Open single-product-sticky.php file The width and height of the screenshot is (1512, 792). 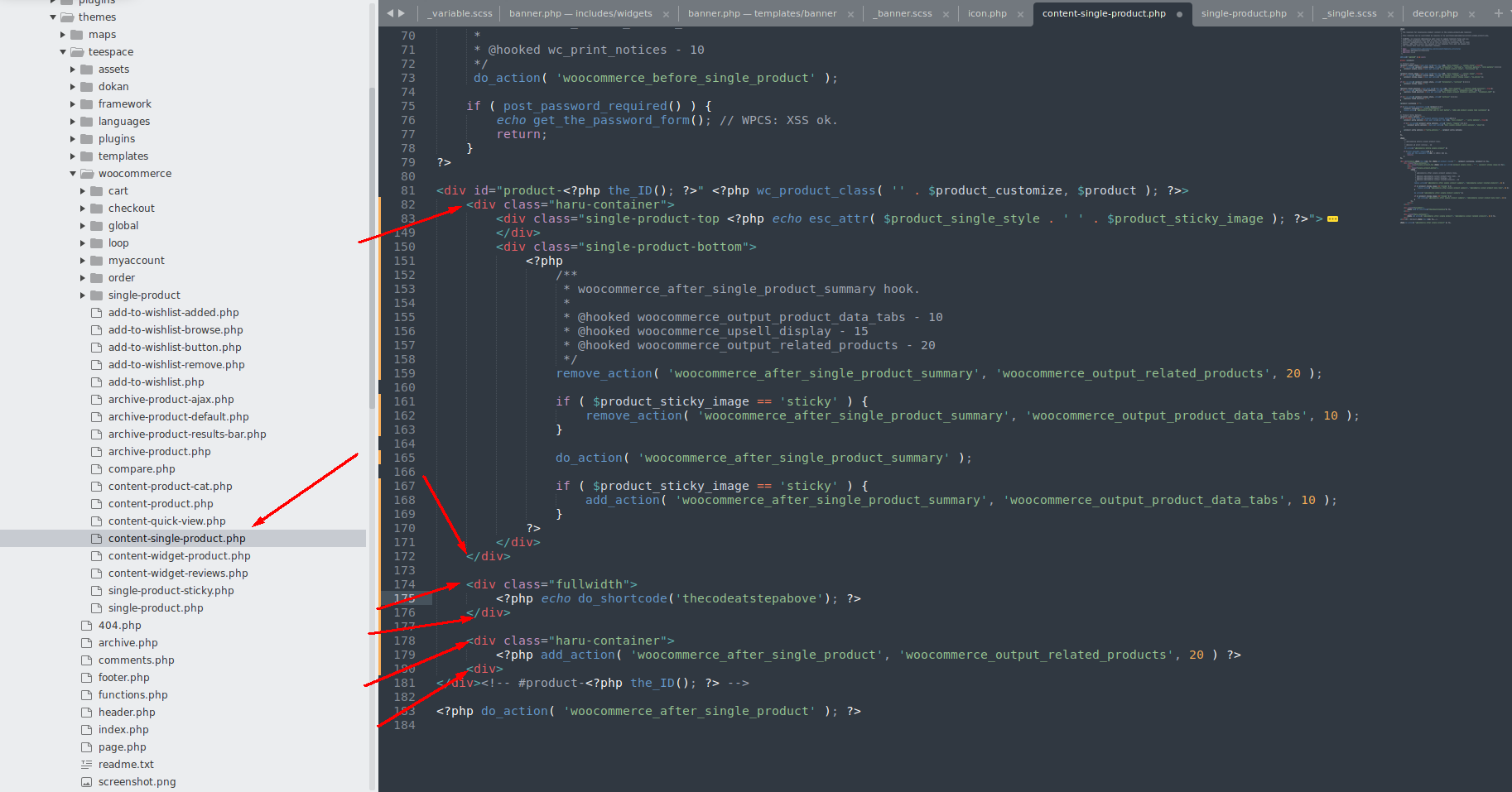[x=171, y=591]
